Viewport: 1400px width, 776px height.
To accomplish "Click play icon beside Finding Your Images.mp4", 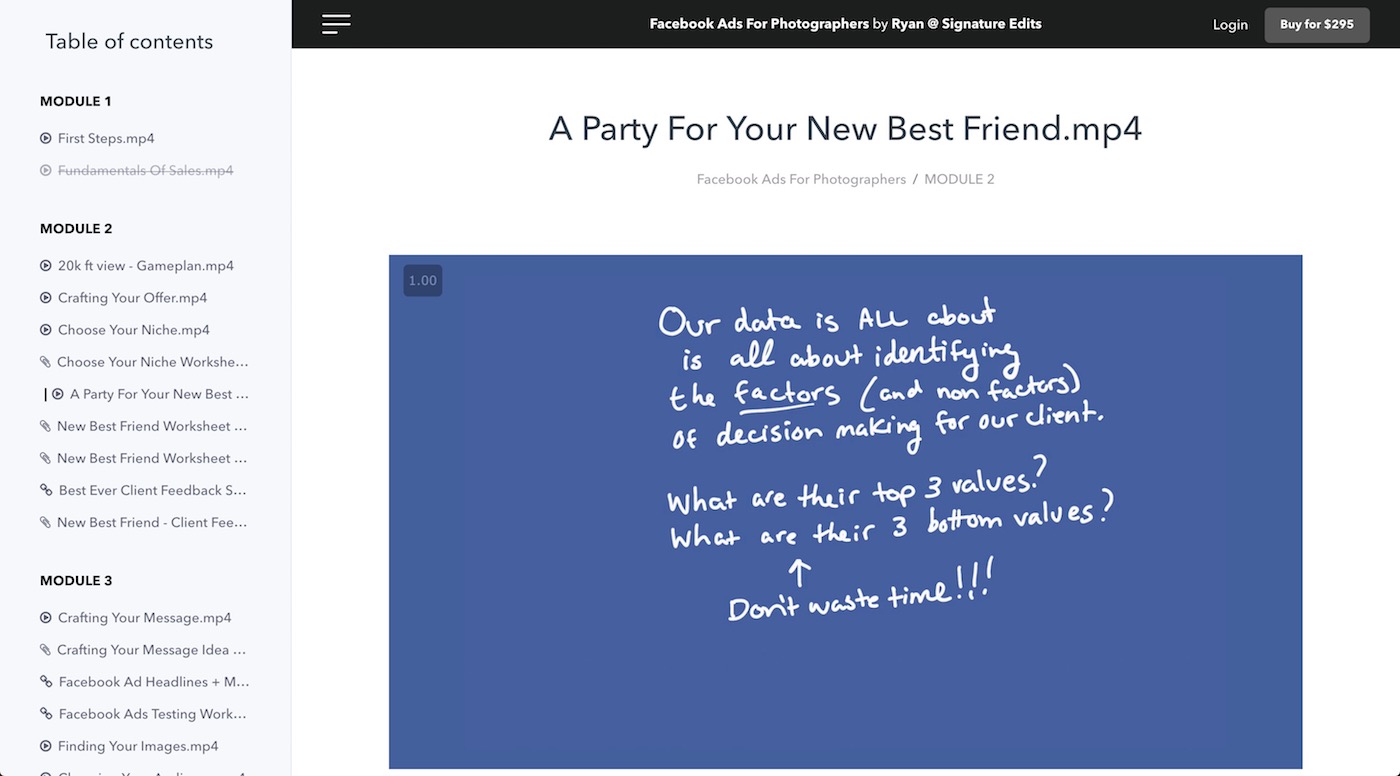I will 46,746.
